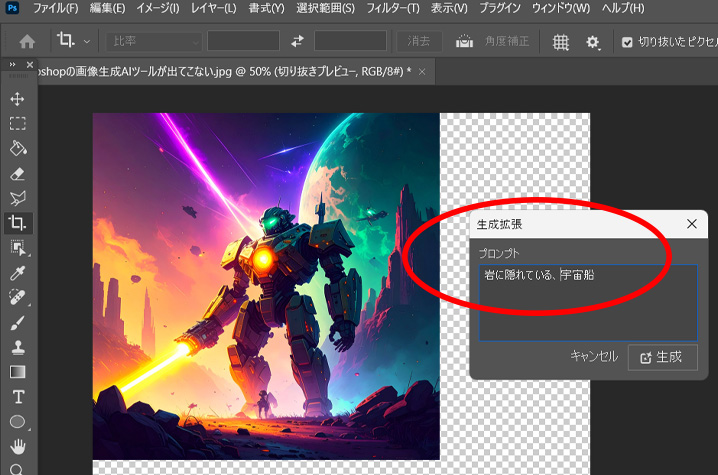Open the プラグイン menu
Viewport: 718px width, 475px height.
(500, 8)
